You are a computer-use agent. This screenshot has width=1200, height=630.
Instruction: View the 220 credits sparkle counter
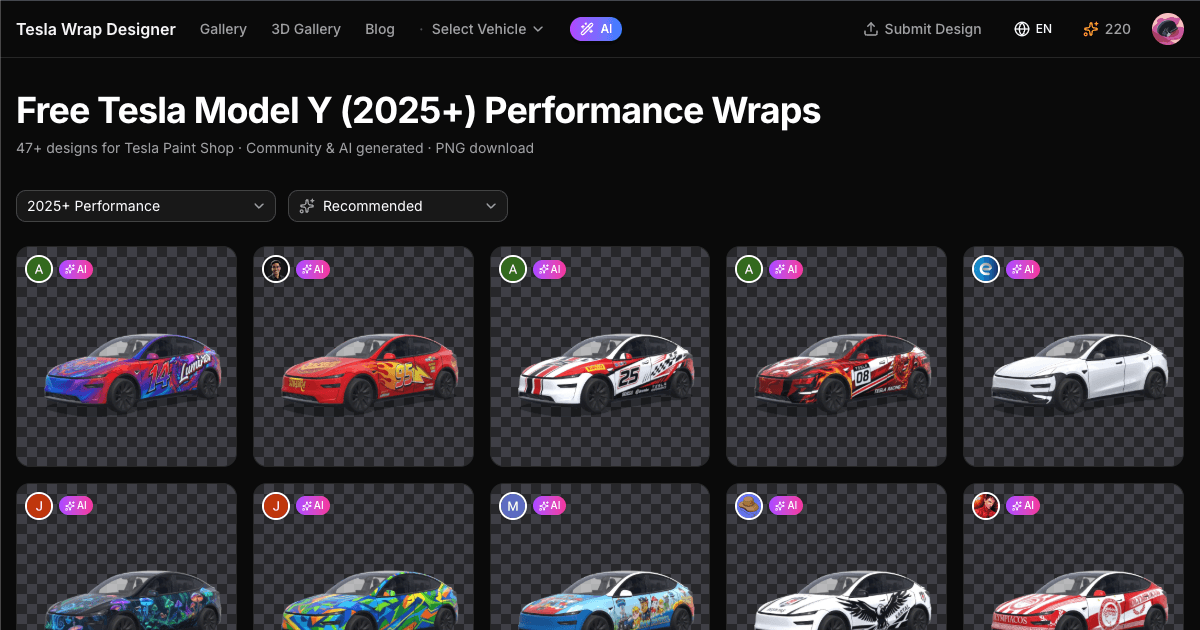(1107, 29)
